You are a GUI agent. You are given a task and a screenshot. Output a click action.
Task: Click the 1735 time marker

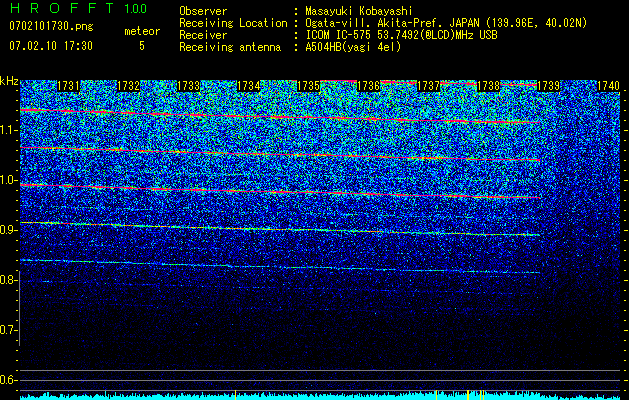[309, 86]
